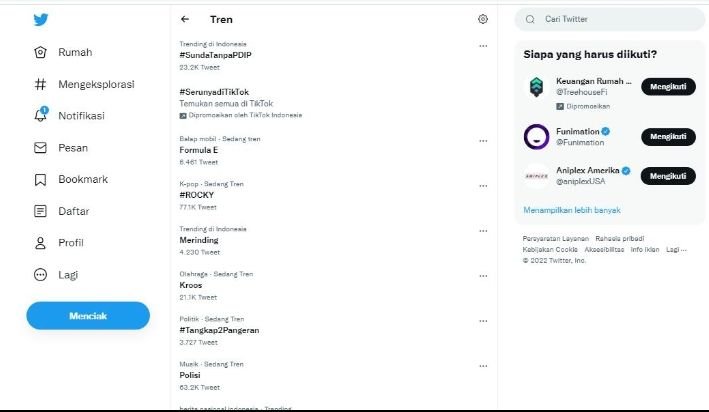Open more options for #Tangkap2Pangeran

click(x=483, y=321)
